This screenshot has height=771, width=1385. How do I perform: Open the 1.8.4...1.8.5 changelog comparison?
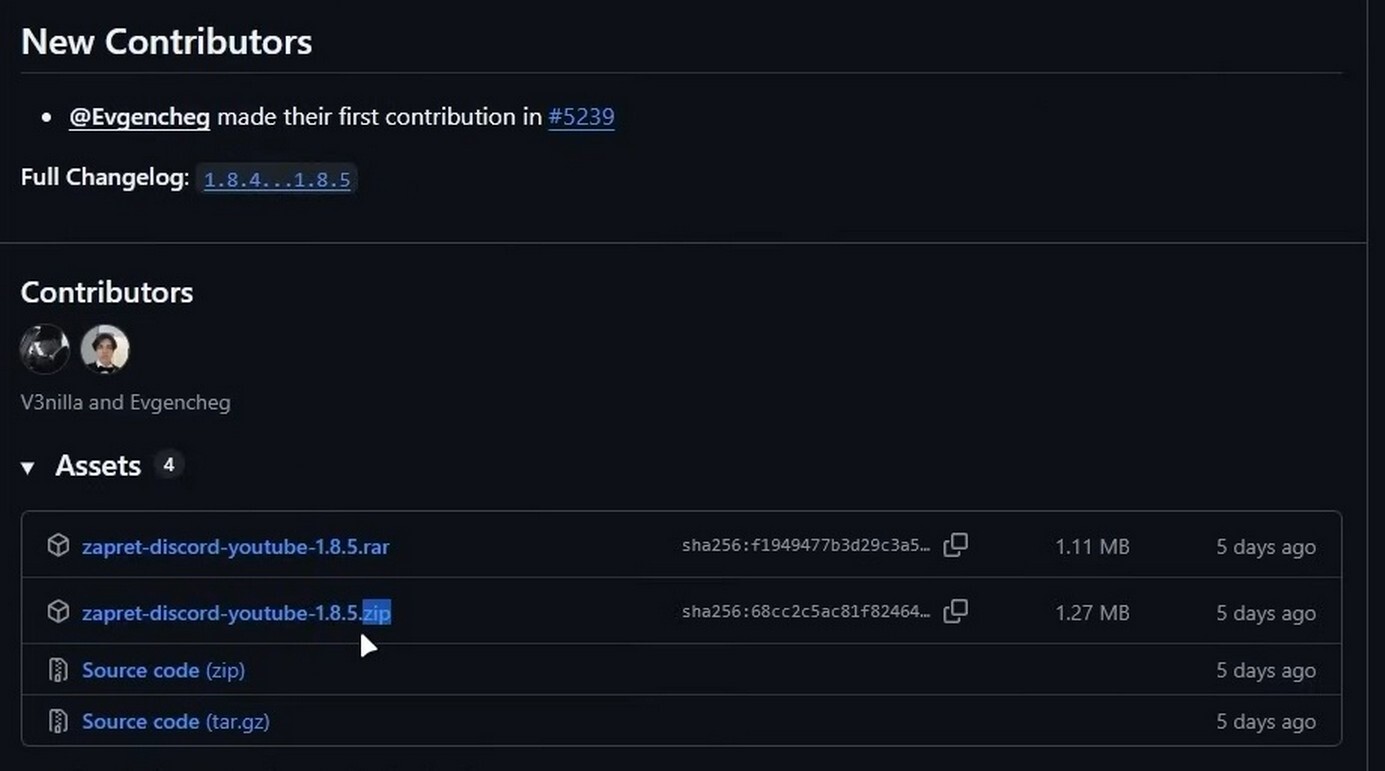(277, 179)
